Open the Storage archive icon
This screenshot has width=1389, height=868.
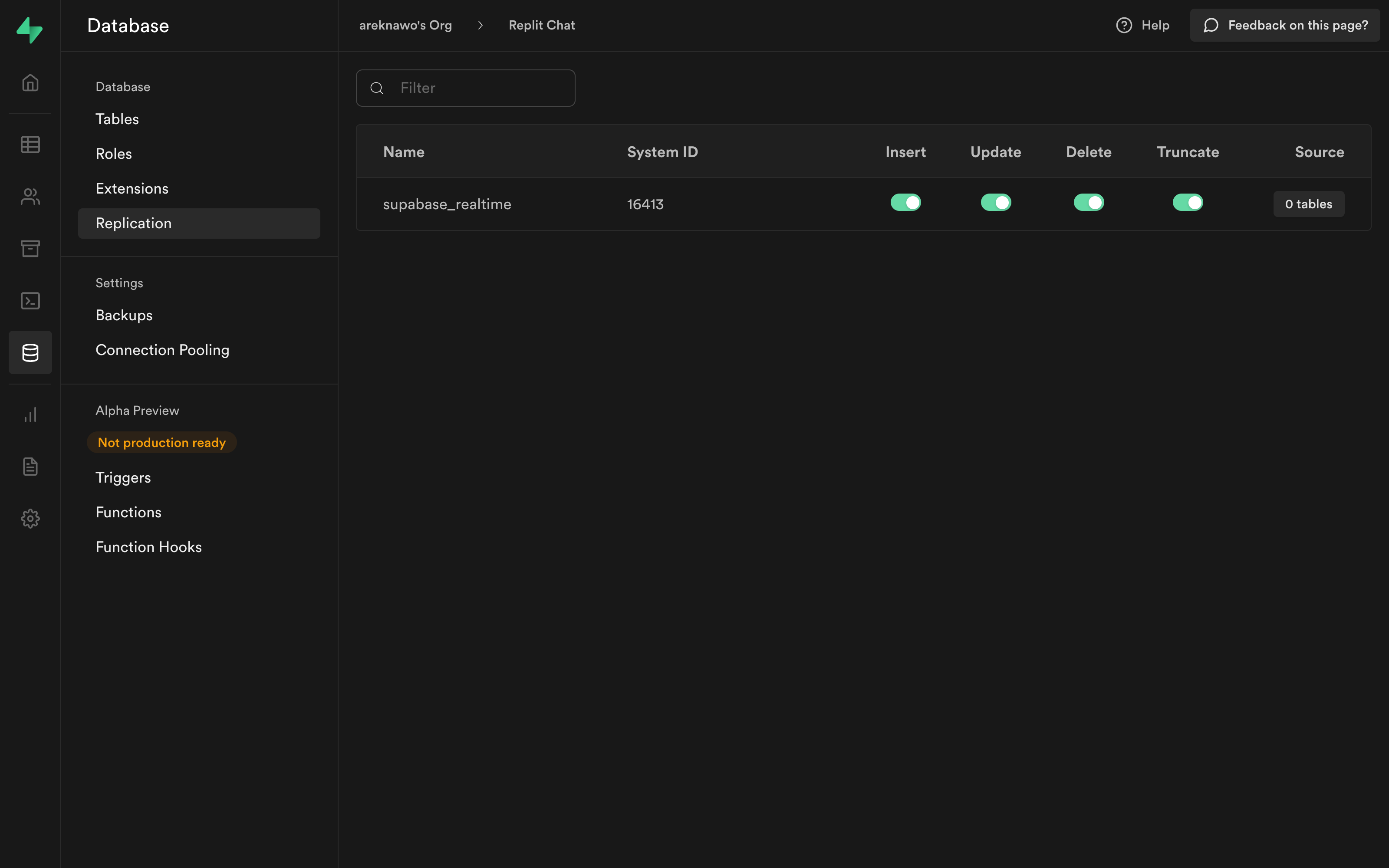(30, 248)
